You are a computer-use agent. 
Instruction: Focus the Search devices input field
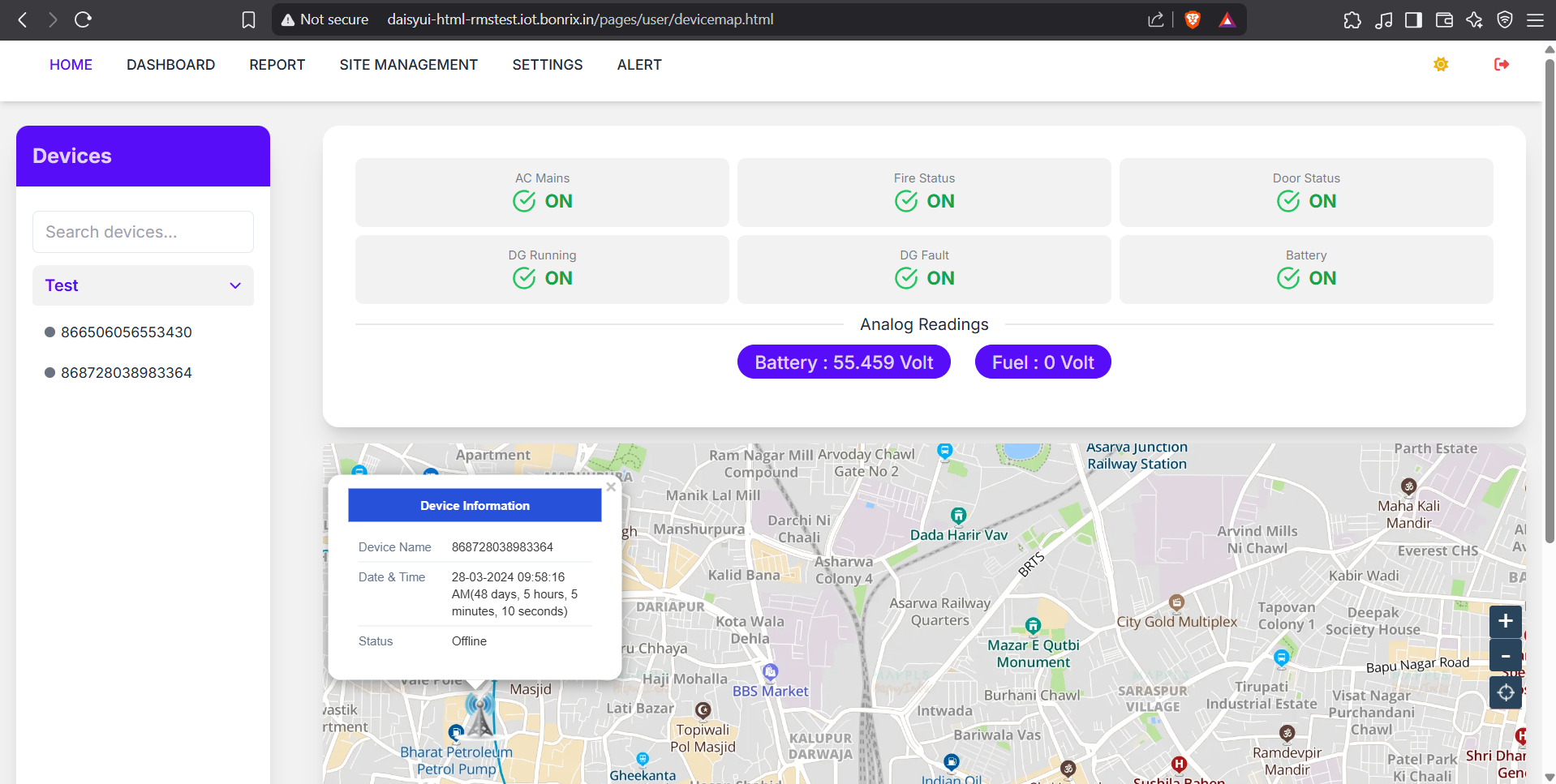(x=143, y=232)
